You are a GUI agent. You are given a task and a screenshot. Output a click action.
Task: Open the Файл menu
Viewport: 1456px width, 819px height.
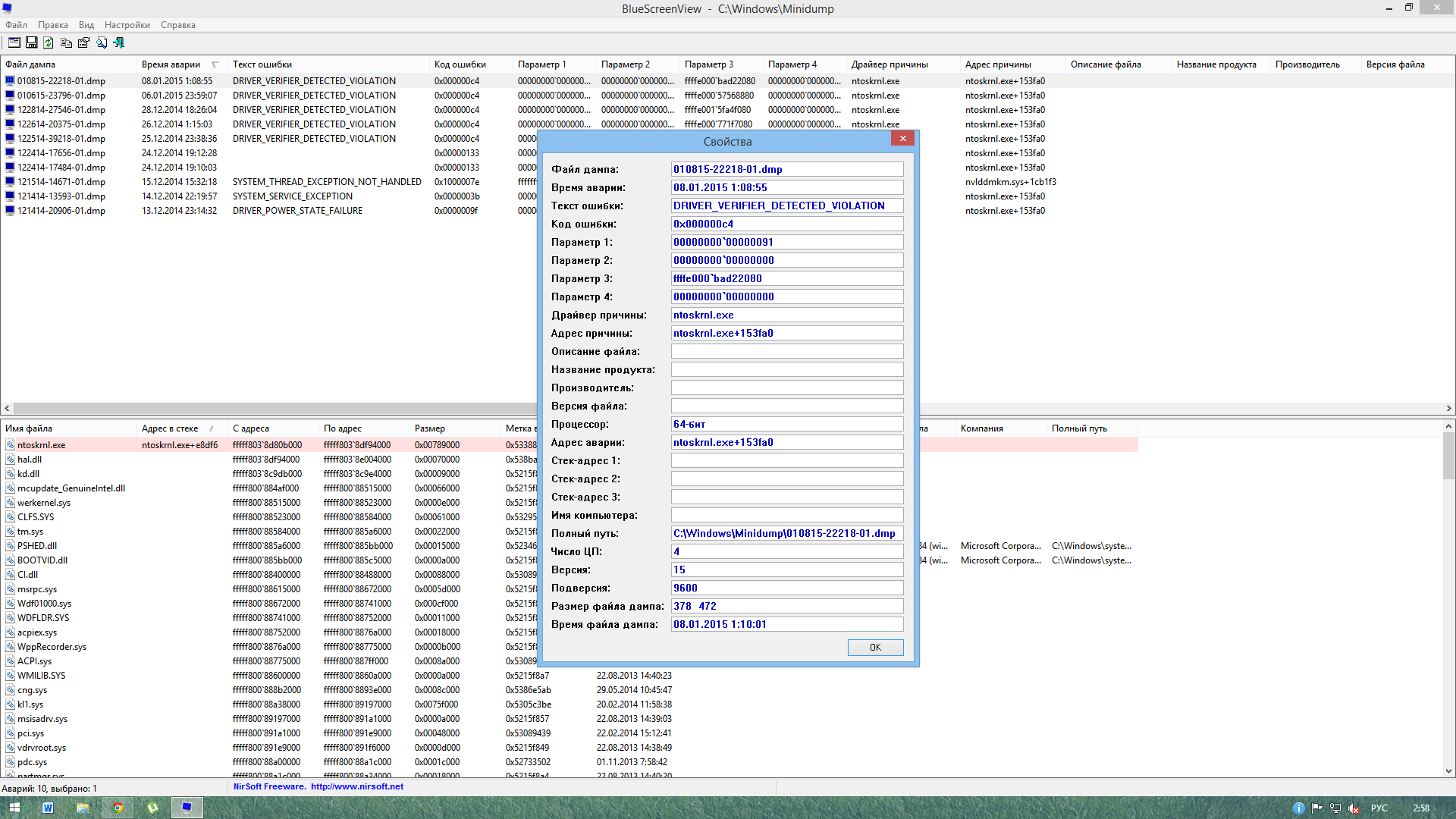(x=16, y=25)
